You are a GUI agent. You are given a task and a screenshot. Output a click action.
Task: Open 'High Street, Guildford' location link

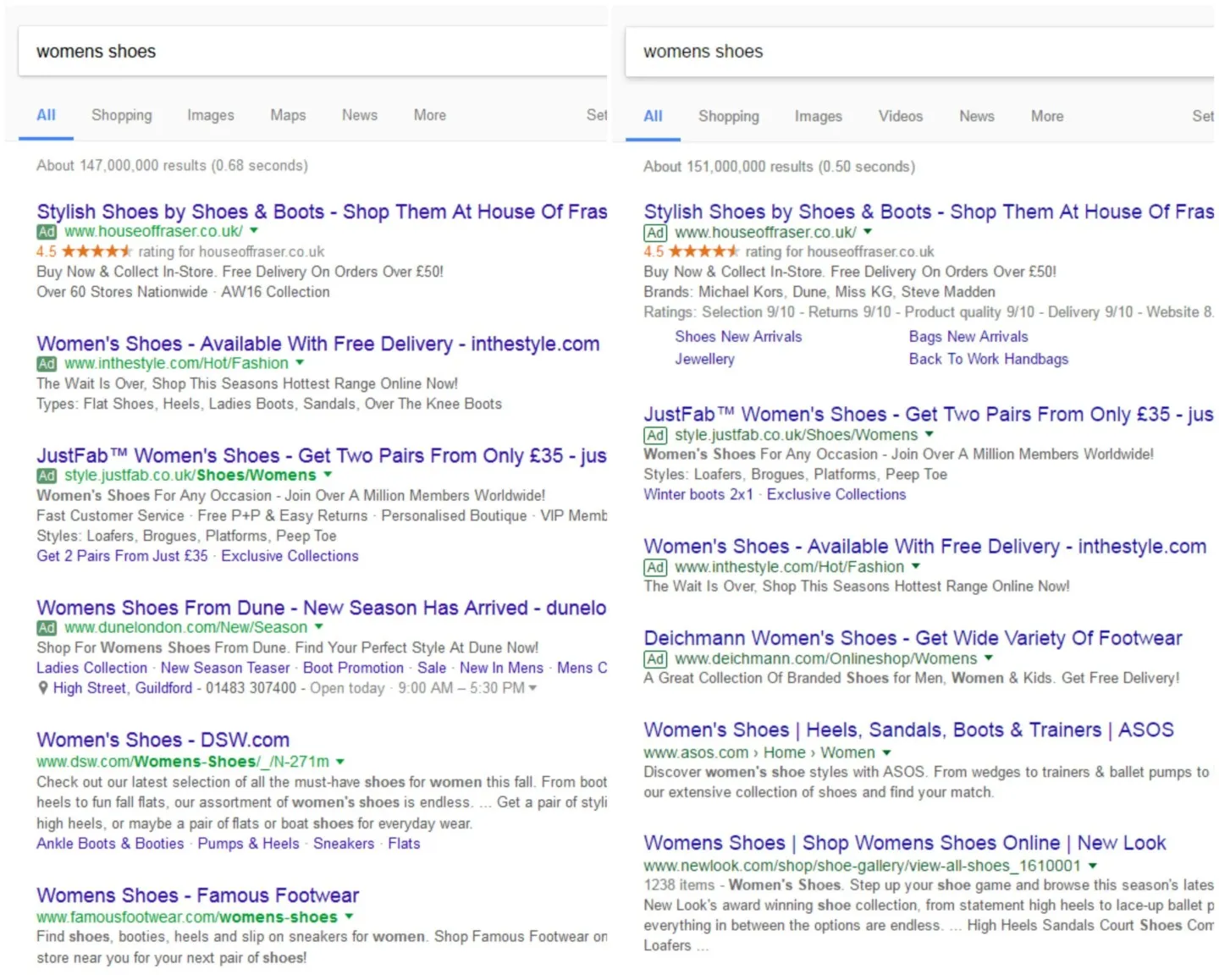pyautogui.click(x=123, y=688)
